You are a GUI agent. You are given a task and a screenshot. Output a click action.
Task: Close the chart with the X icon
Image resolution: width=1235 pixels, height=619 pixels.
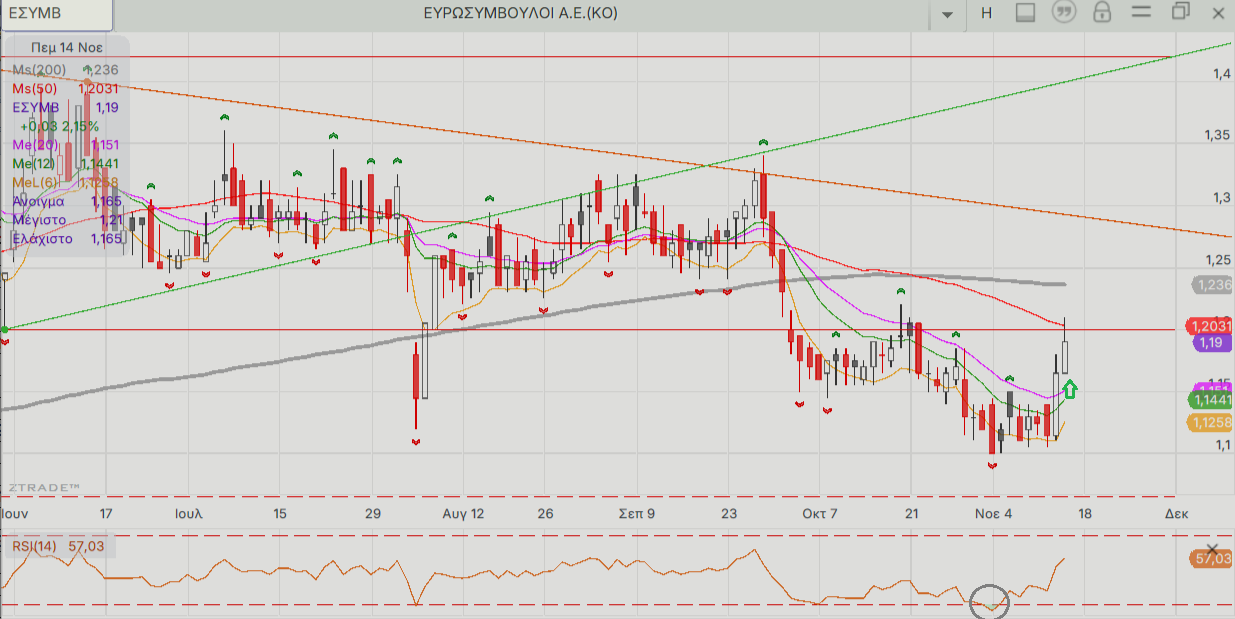click(1218, 13)
